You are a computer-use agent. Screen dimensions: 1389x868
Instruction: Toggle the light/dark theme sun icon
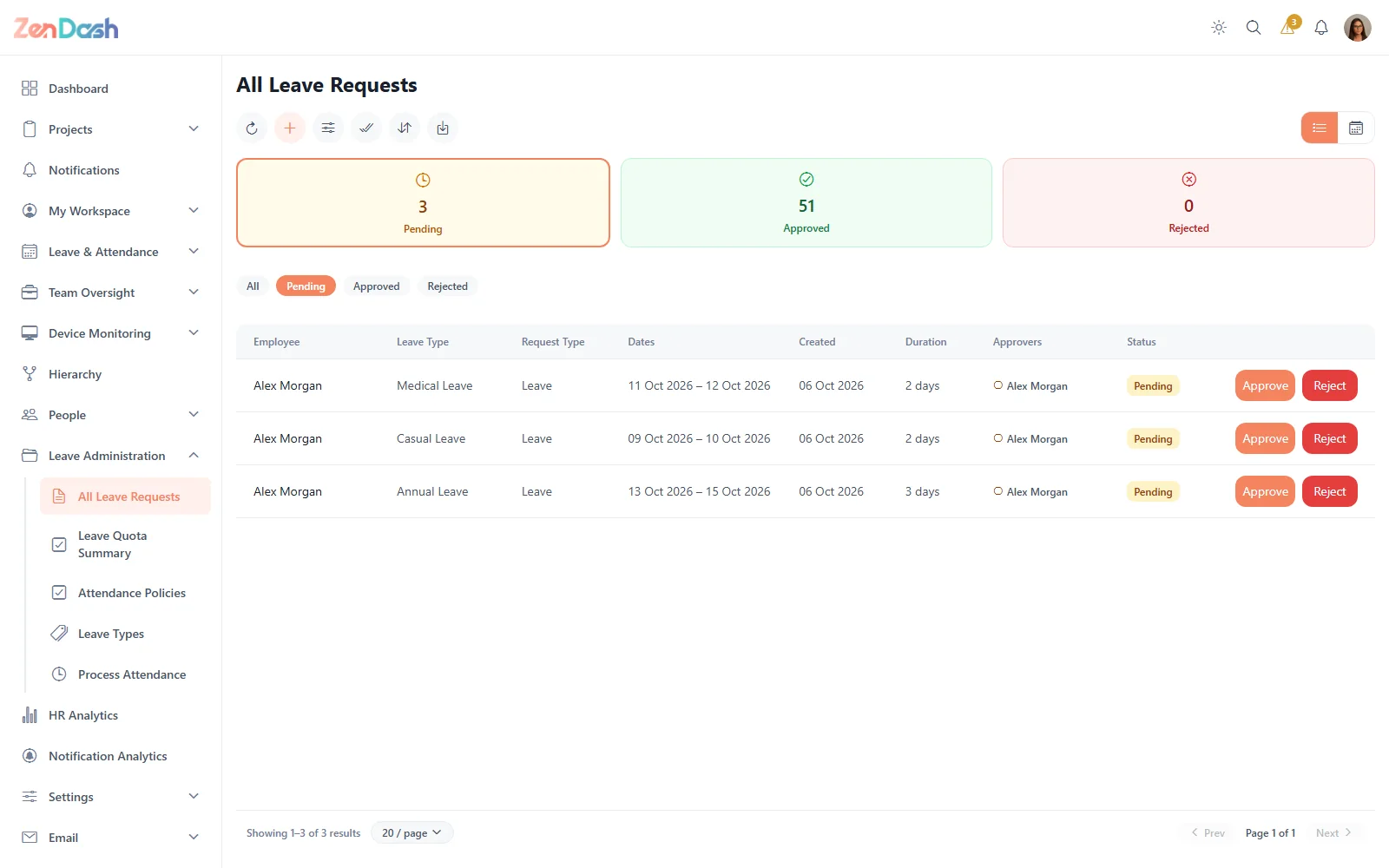(x=1219, y=28)
